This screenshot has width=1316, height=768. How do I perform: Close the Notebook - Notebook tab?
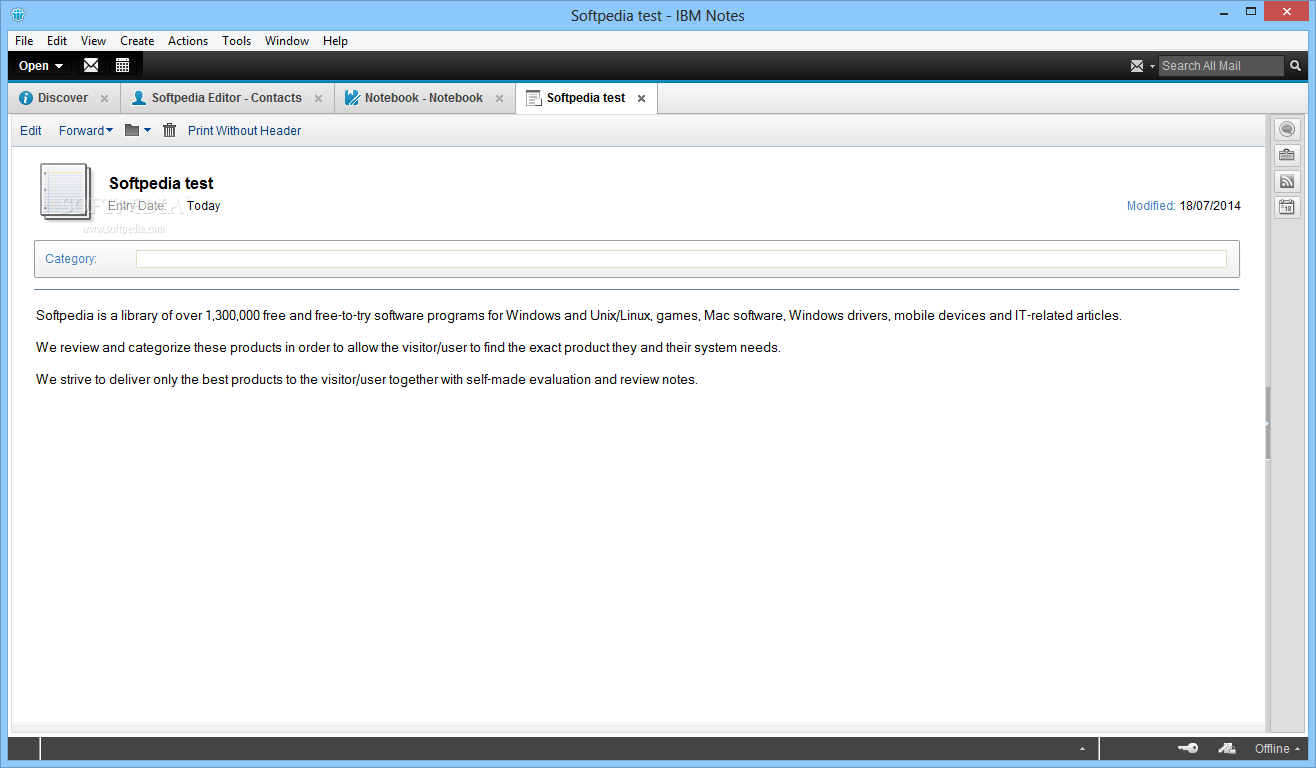pos(500,98)
